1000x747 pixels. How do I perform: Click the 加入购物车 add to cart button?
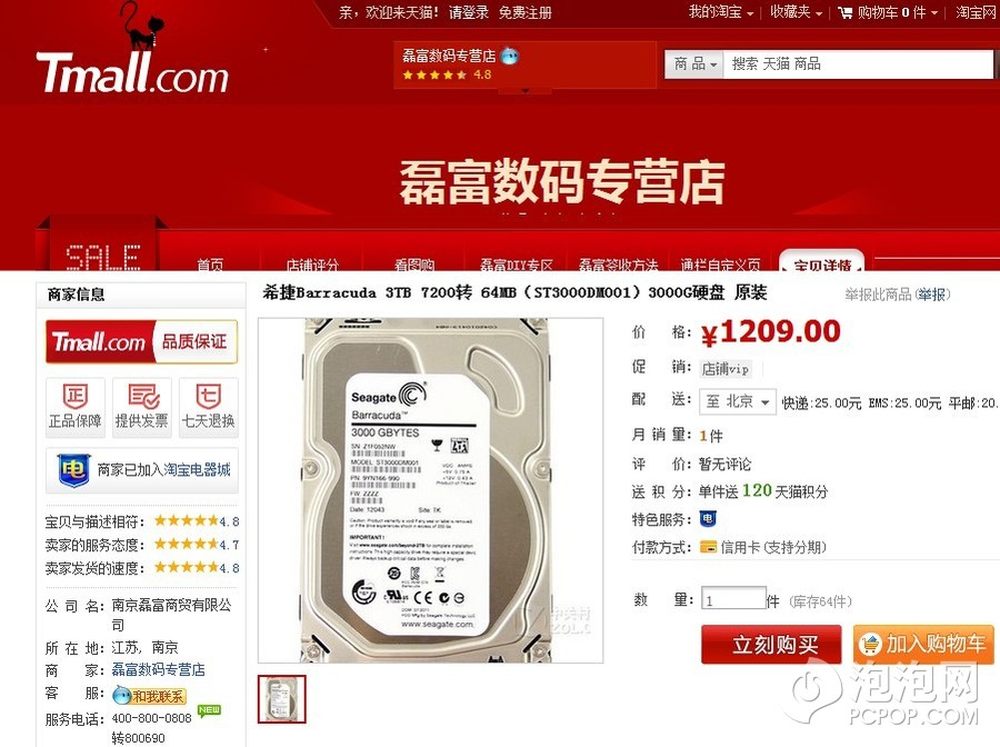tap(923, 644)
